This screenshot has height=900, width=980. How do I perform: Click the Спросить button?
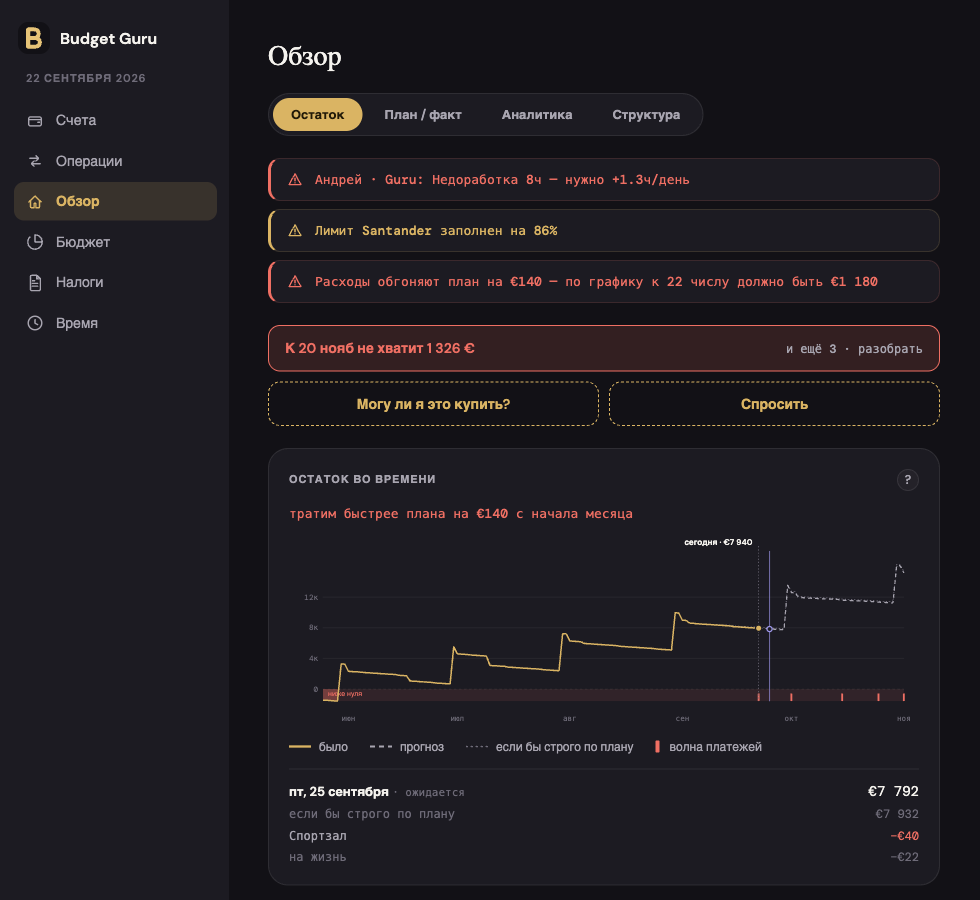(x=774, y=404)
